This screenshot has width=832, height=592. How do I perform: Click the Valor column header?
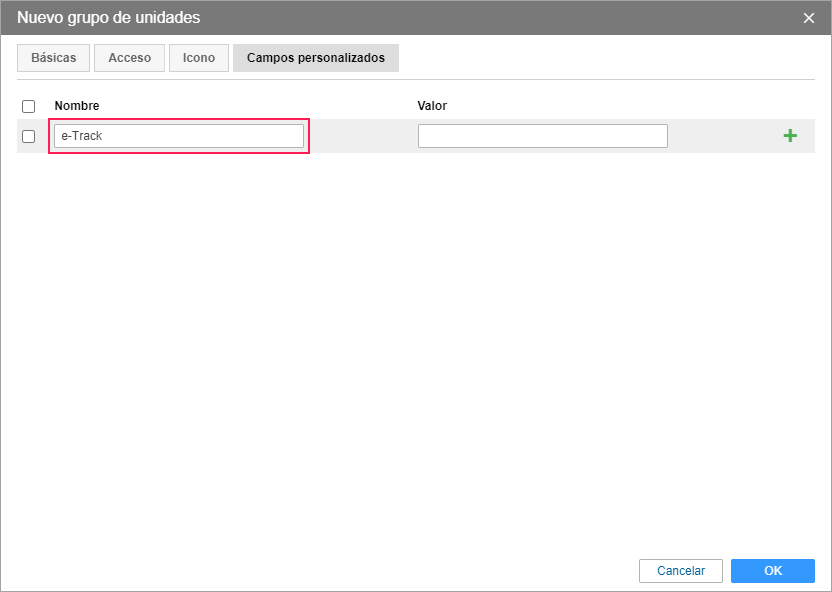pos(432,106)
